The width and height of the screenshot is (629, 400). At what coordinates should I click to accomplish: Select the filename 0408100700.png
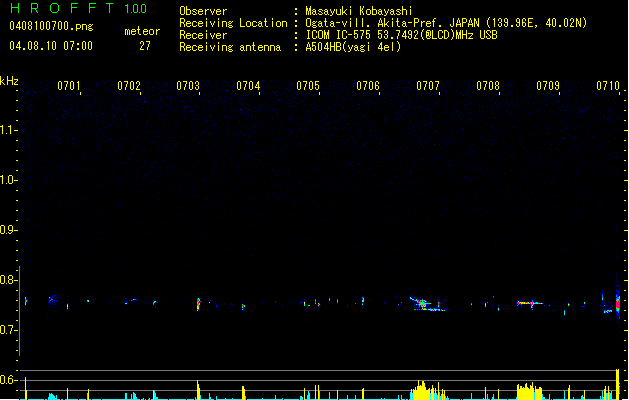pos(51,26)
